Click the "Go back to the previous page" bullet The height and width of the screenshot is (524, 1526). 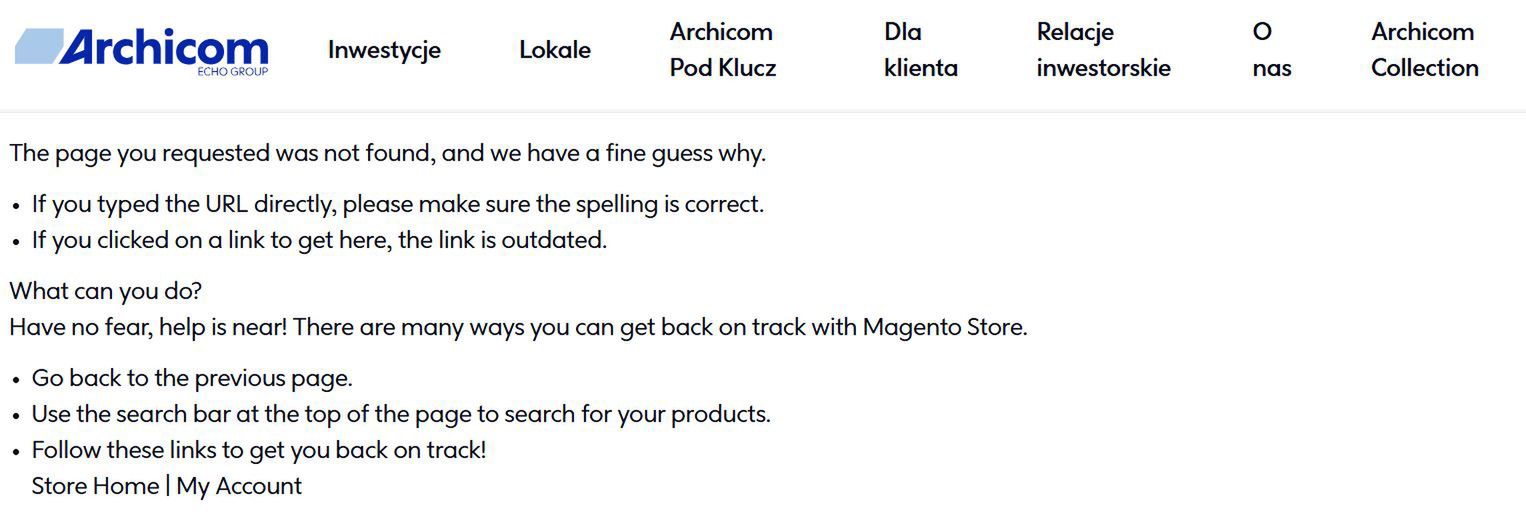tap(192, 379)
